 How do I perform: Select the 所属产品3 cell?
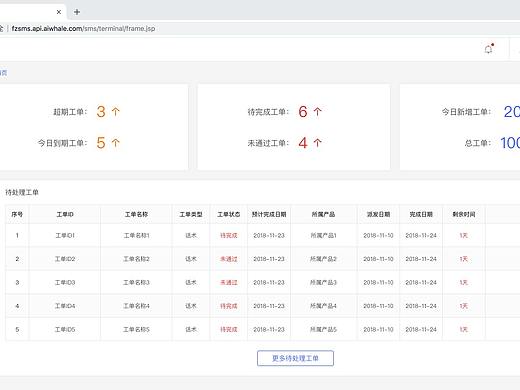(323, 283)
